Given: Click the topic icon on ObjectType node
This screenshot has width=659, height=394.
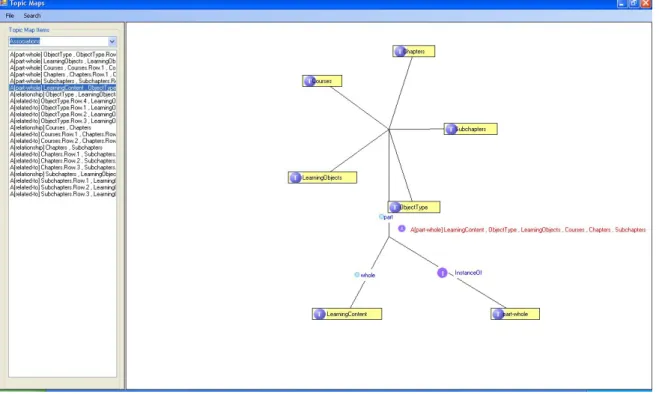Looking at the screenshot, I should (x=395, y=207).
